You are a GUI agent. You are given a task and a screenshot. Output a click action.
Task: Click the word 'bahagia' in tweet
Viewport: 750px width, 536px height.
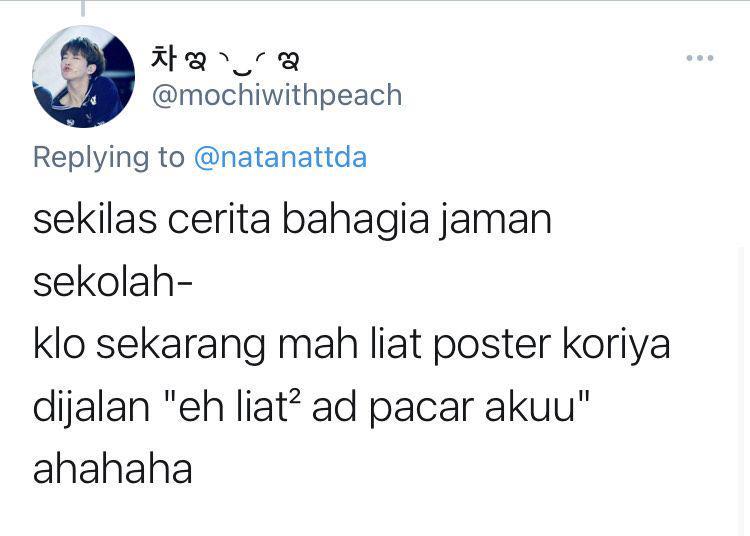point(355,220)
